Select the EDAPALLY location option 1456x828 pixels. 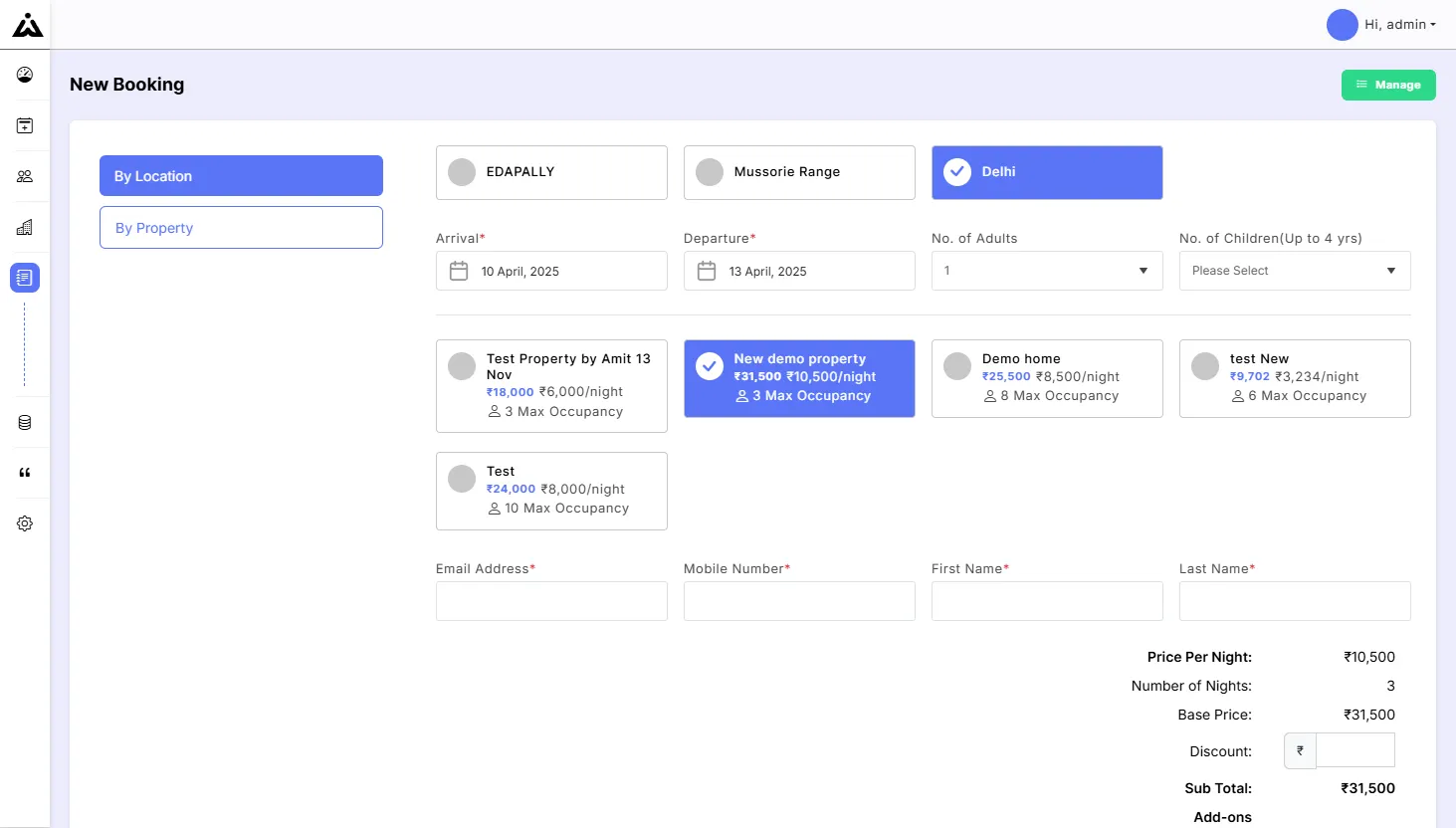[550, 172]
